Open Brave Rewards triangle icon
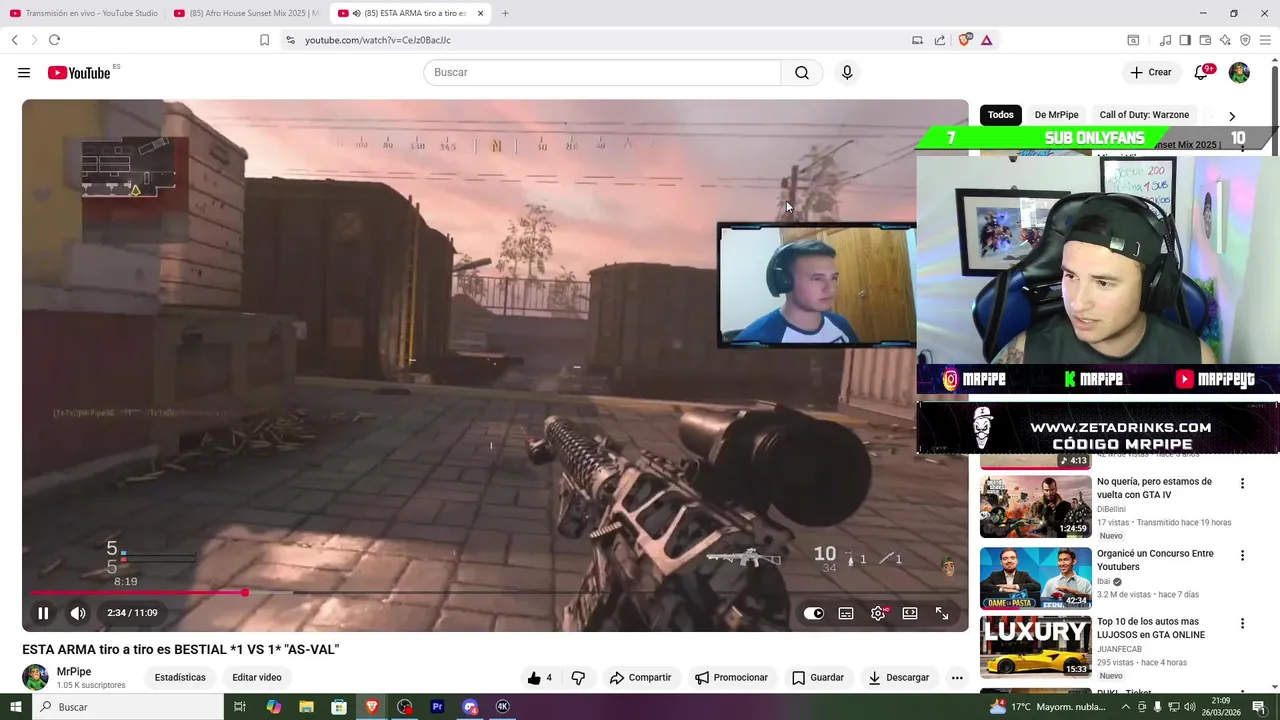This screenshot has height=720, width=1280. click(986, 40)
